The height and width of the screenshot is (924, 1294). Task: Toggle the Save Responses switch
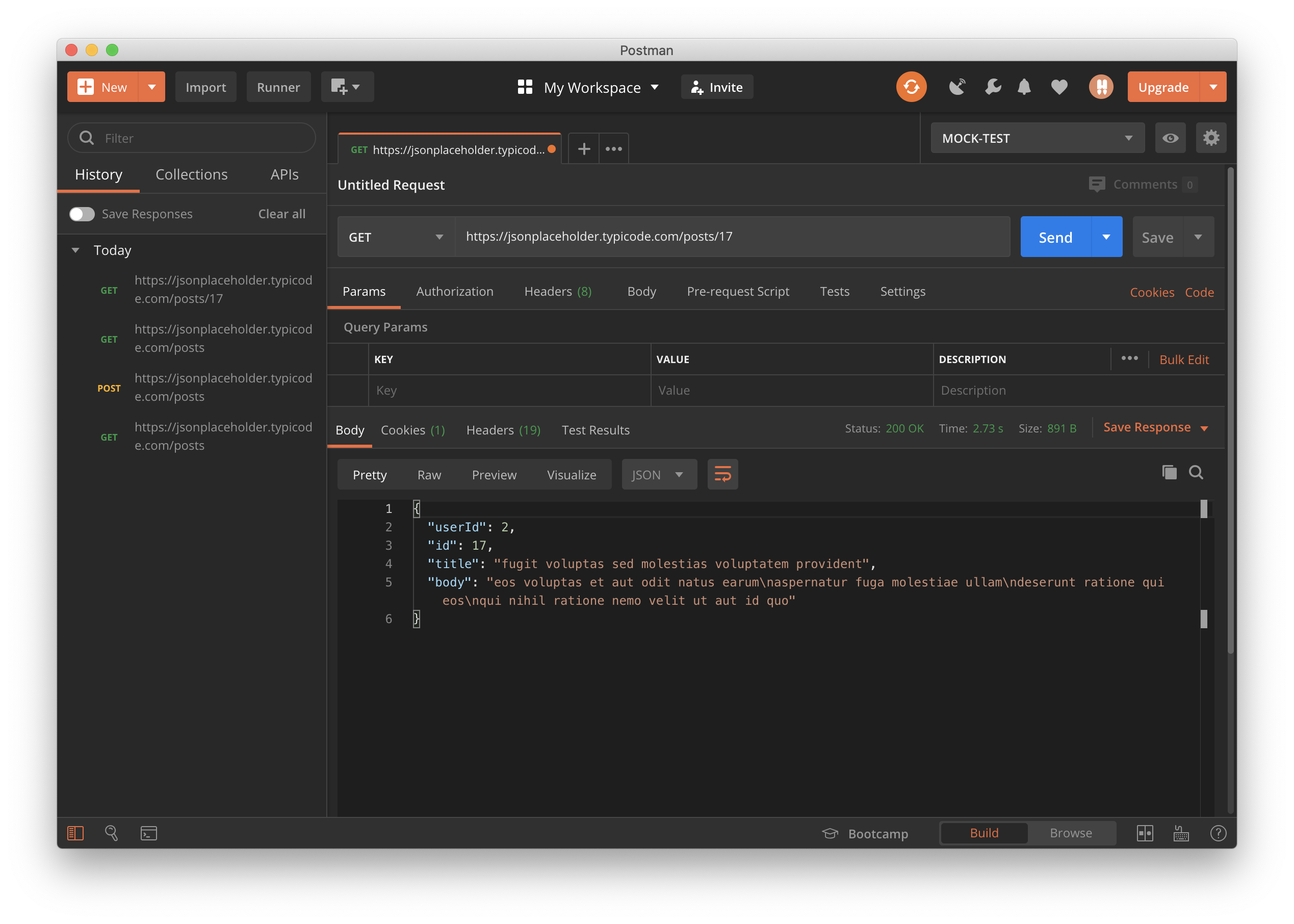click(82, 214)
